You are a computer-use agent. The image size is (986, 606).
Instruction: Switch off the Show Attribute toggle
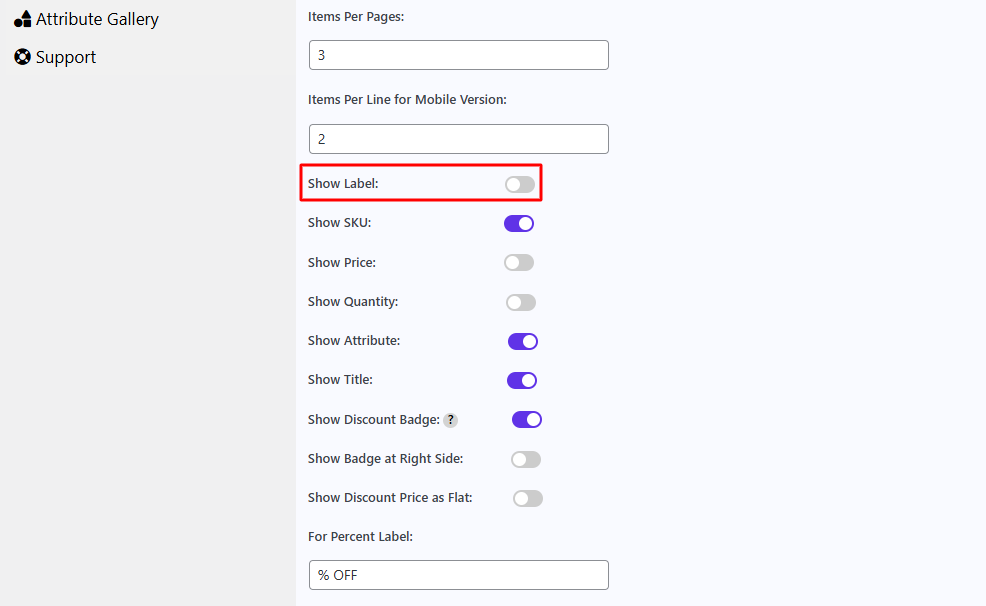[x=523, y=341]
